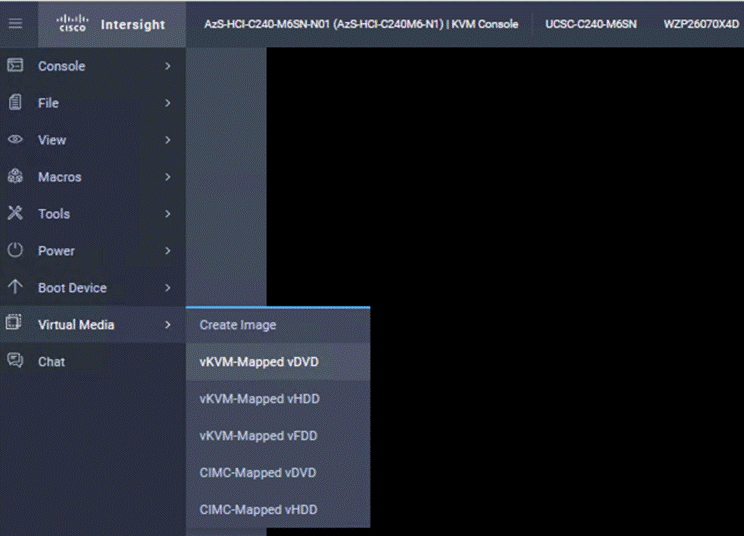Click the AzS-HCI-C240-M6SN-N01 KVM Console title
The height and width of the screenshot is (536, 744).
pyautogui.click(x=361, y=24)
